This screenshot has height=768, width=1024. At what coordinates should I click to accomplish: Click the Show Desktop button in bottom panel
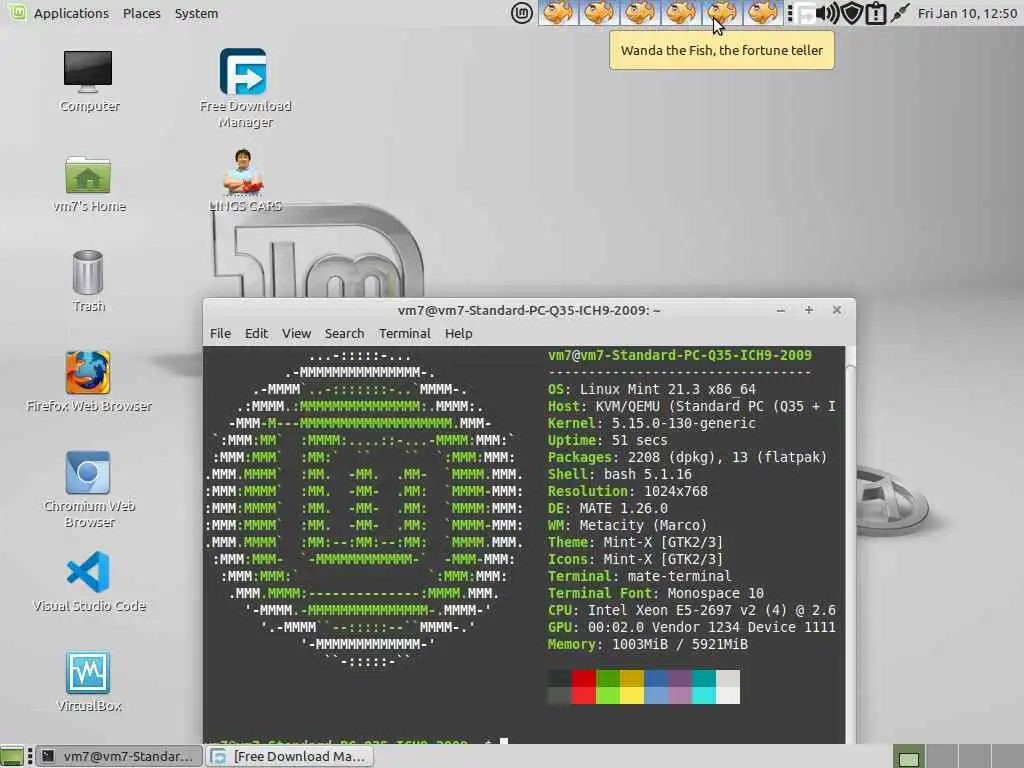point(12,756)
